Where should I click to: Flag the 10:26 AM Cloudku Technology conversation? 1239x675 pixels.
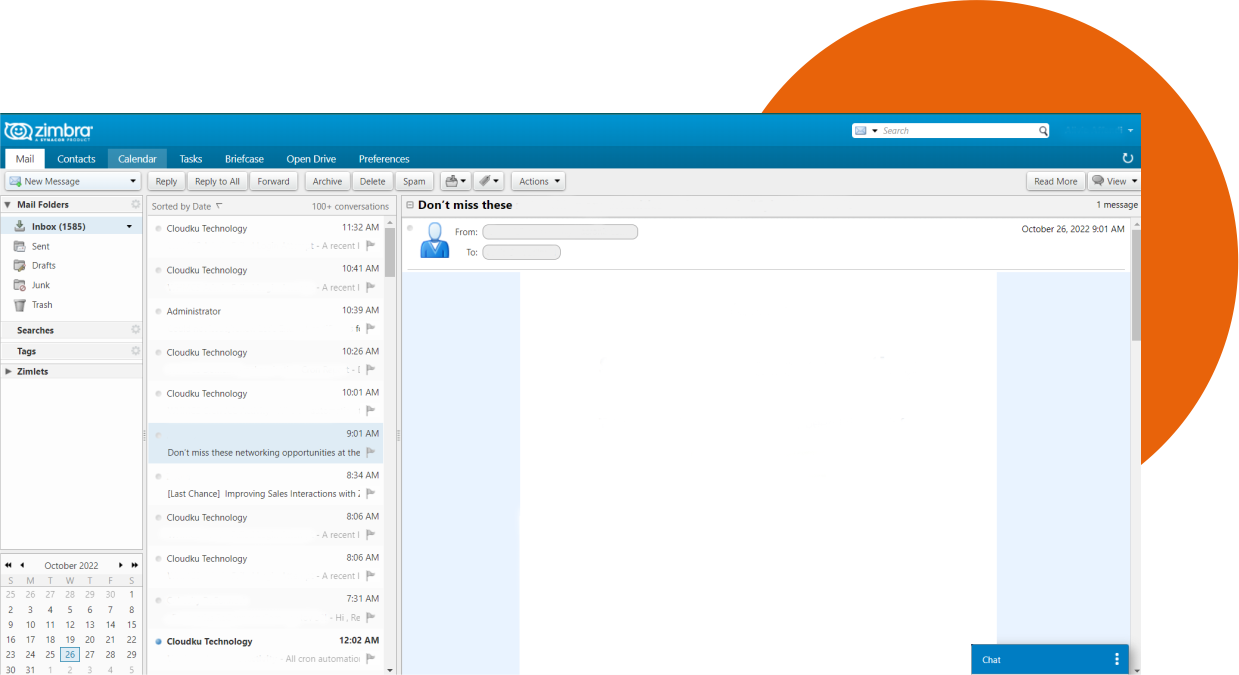[370, 369]
